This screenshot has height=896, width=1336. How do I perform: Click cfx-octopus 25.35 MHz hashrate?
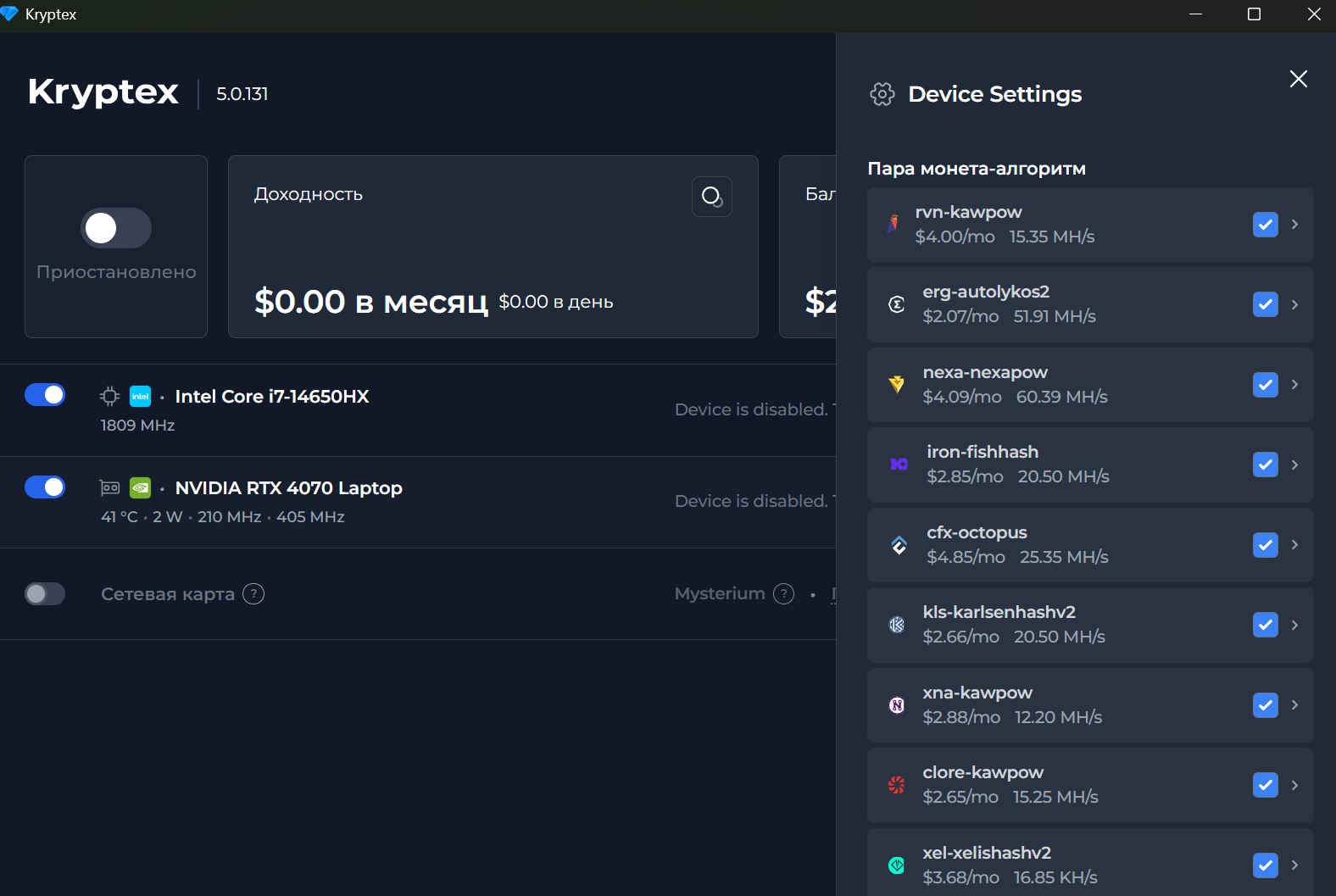tap(1064, 557)
